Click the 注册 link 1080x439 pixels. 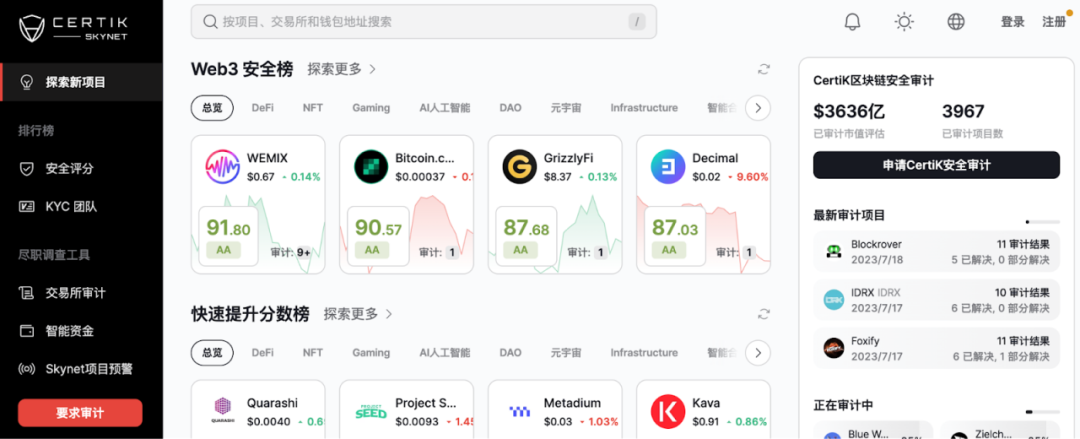point(1055,22)
